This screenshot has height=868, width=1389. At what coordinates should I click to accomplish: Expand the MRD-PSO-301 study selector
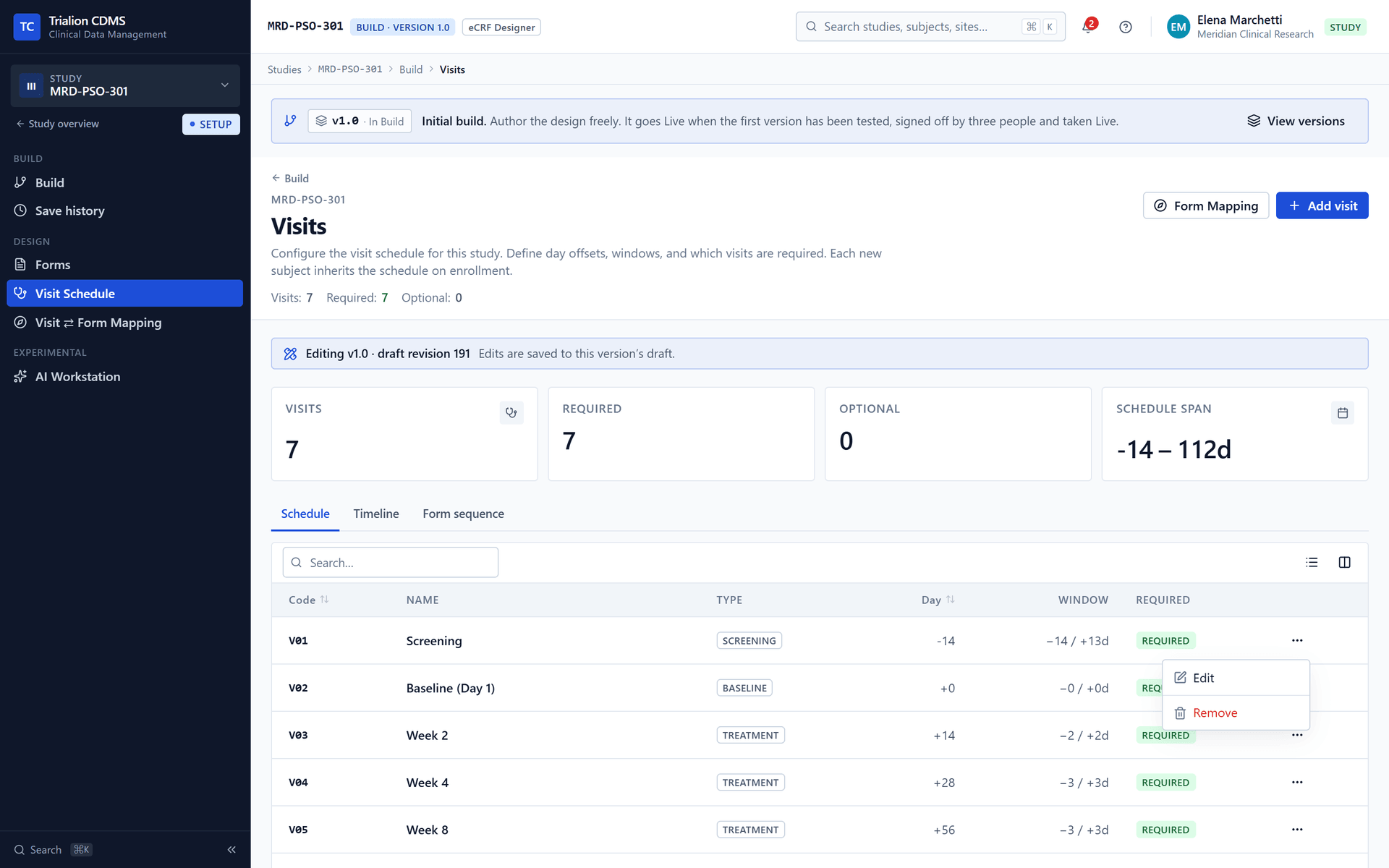(125, 85)
